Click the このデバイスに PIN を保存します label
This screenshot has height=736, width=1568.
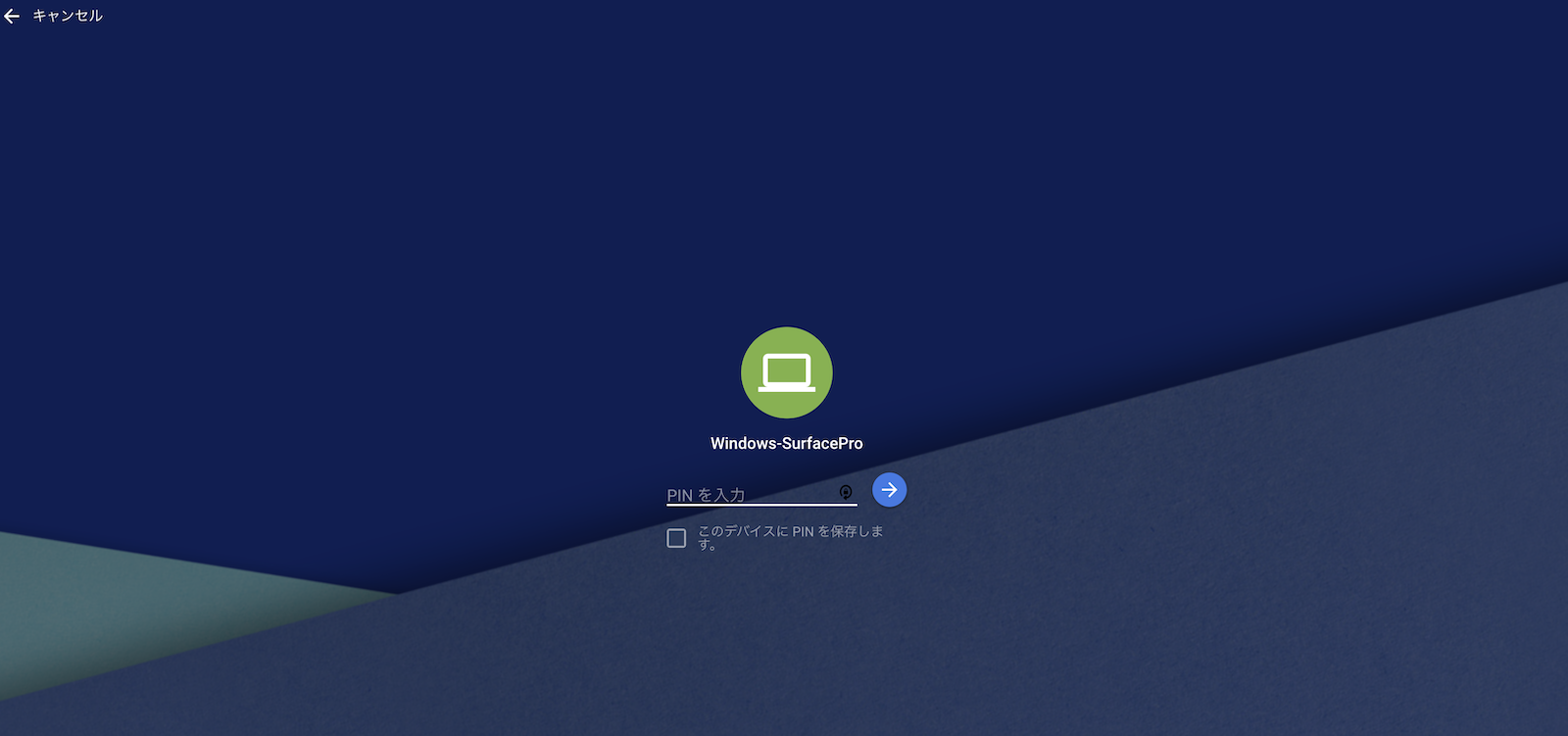pos(790,537)
